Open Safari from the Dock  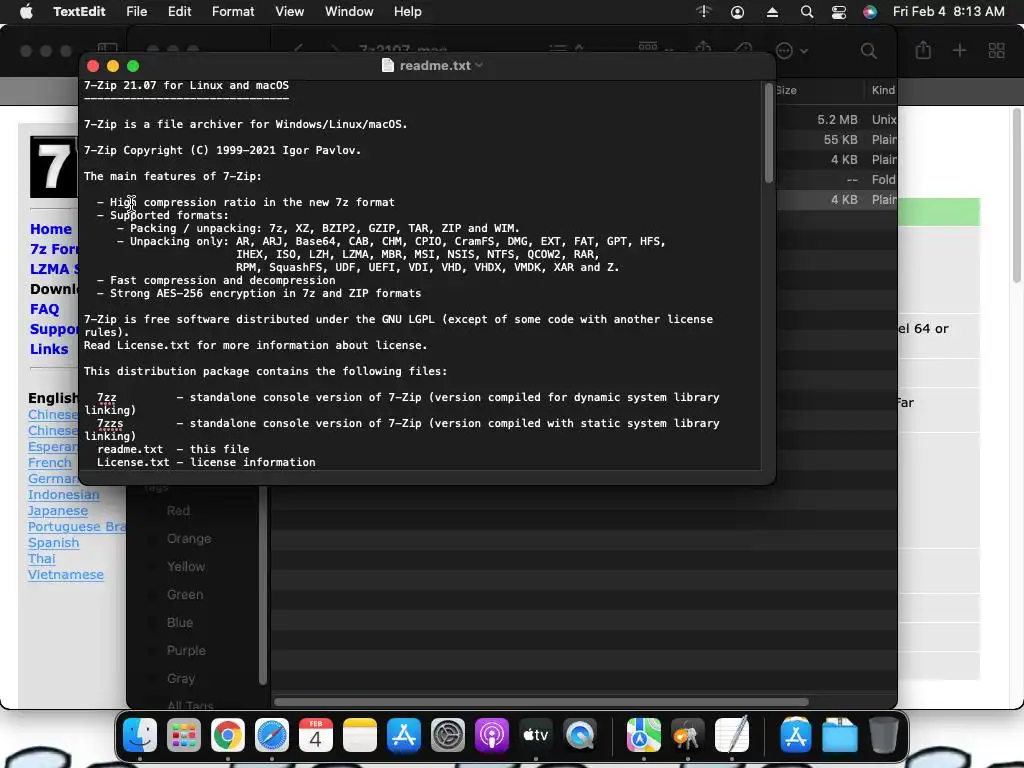[x=272, y=735]
